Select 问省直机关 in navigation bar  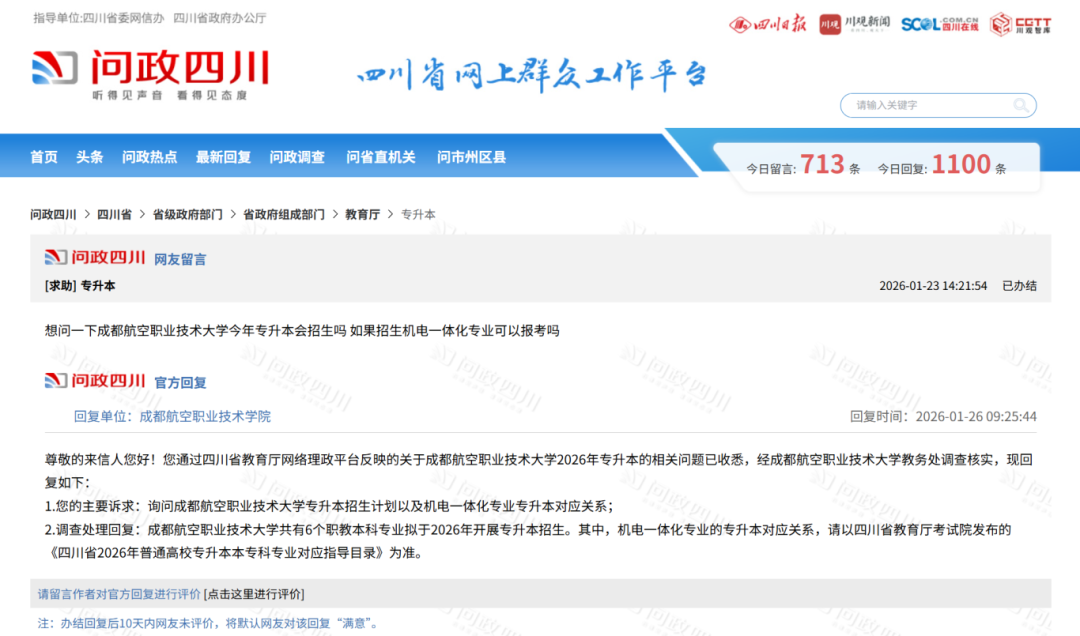pos(380,157)
